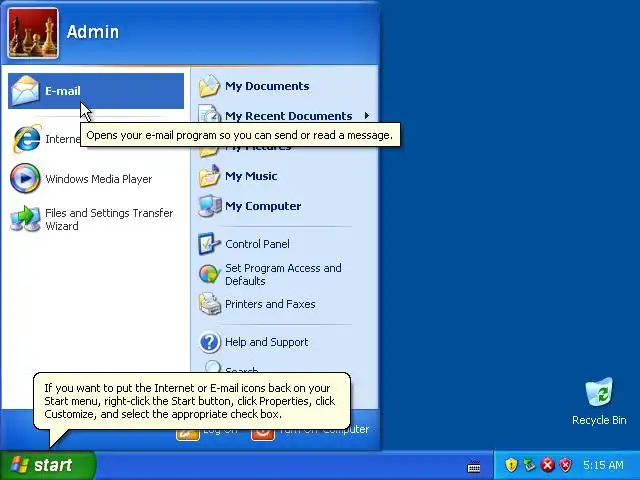
Task: Select the Control Panel menu label
Action: tap(257, 244)
